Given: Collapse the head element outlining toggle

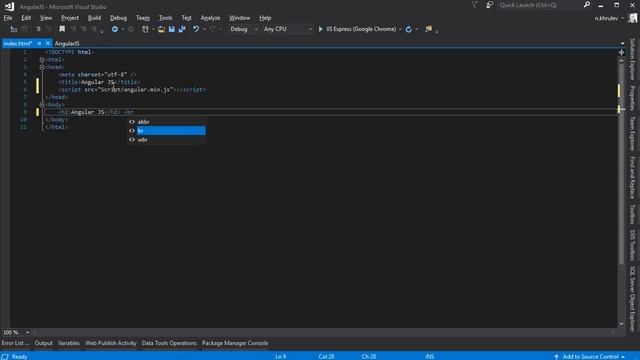Looking at the screenshot, I should click(42, 67).
